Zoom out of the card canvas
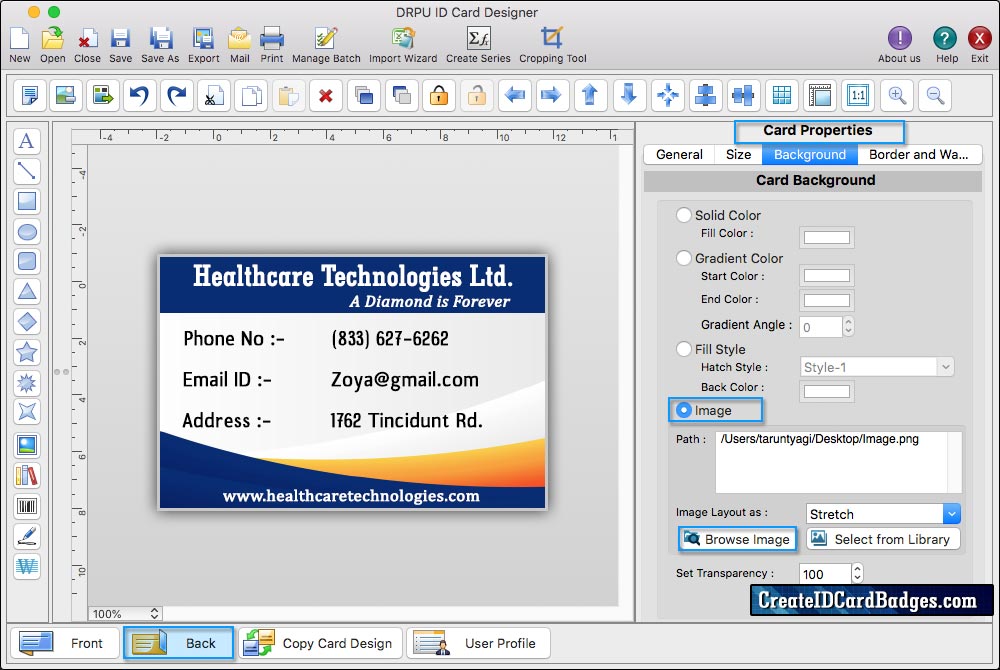This screenshot has width=1000, height=670. point(935,96)
